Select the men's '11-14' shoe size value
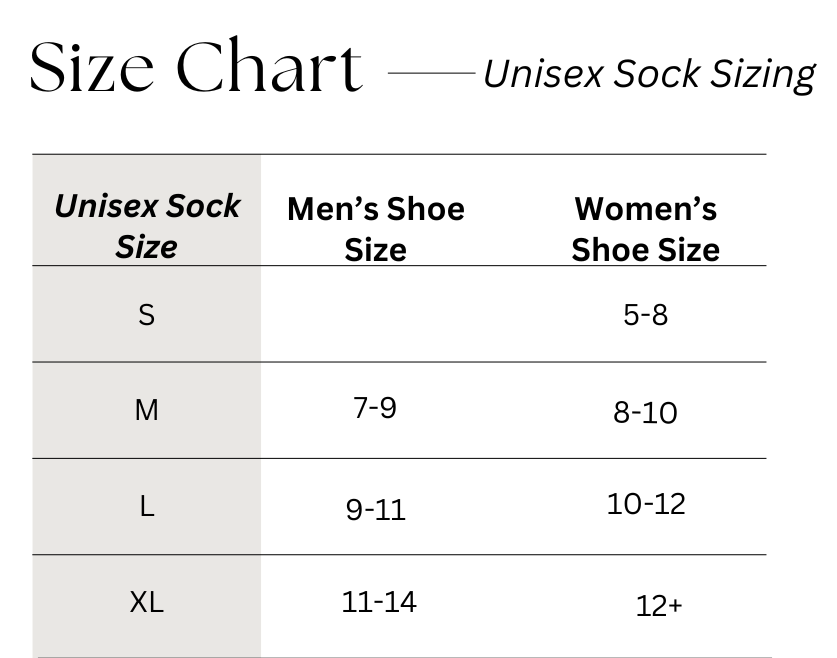The image size is (837, 658). (x=379, y=603)
